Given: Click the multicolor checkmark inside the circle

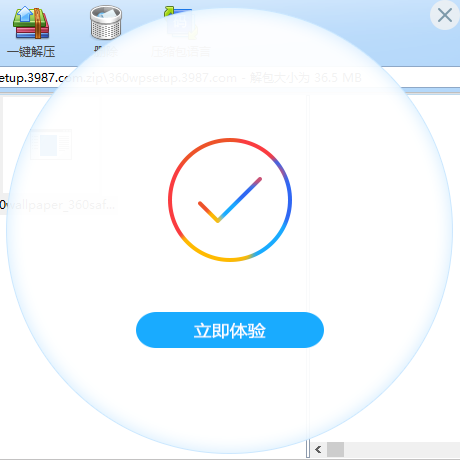Looking at the screenshot, I should tap(230, 200).
